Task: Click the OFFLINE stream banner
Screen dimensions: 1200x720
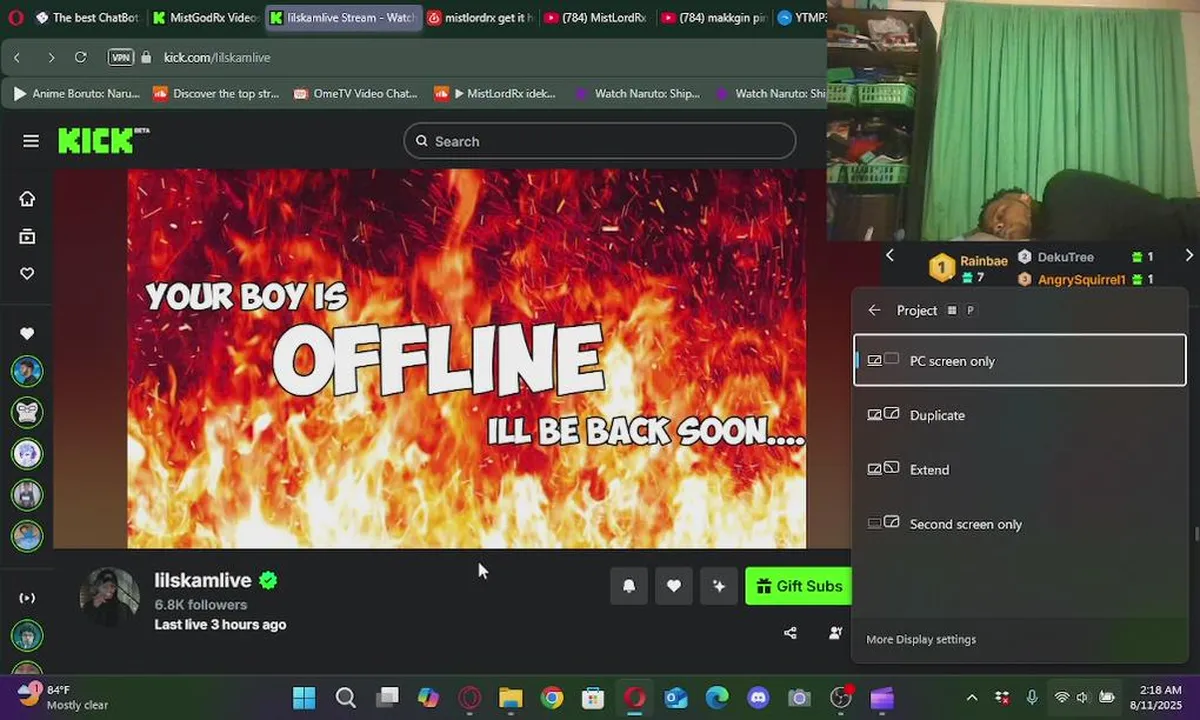Action: pos(466,359)
